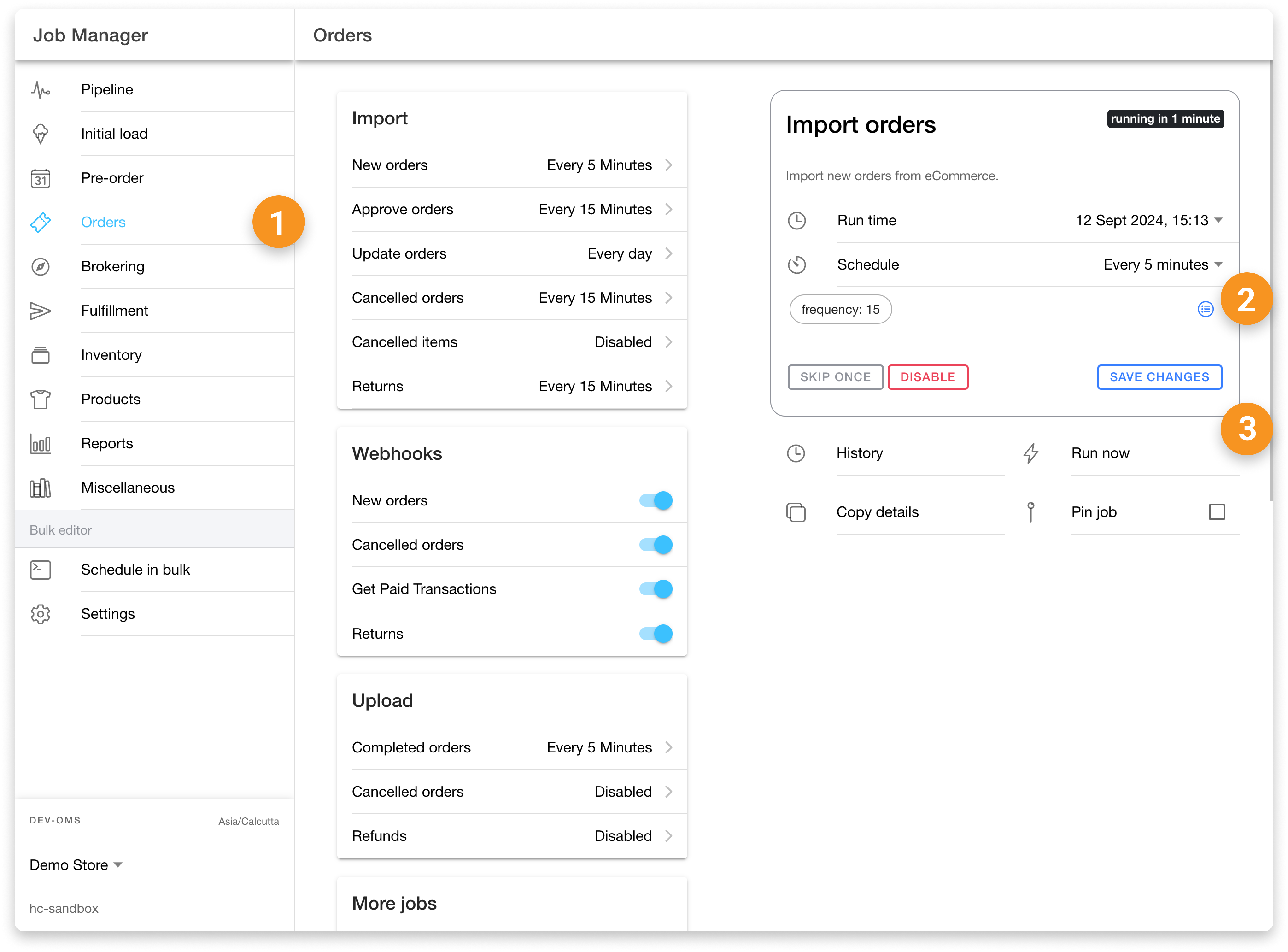Click the blue list icon beside frequency chip
This screenshot has width=1288, height=952.
pos(1205,309)
